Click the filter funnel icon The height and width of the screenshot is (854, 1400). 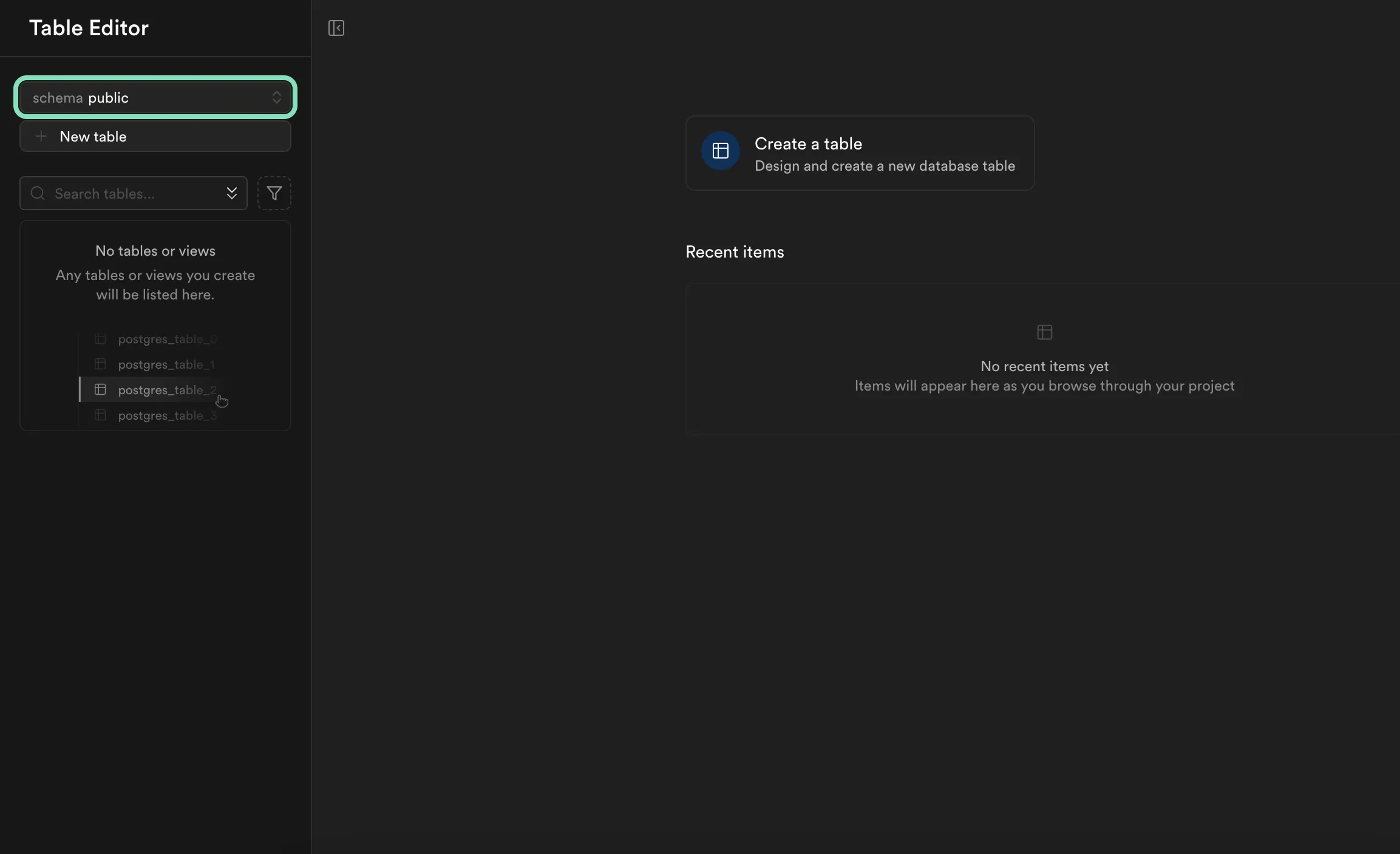tap(274, 193)
